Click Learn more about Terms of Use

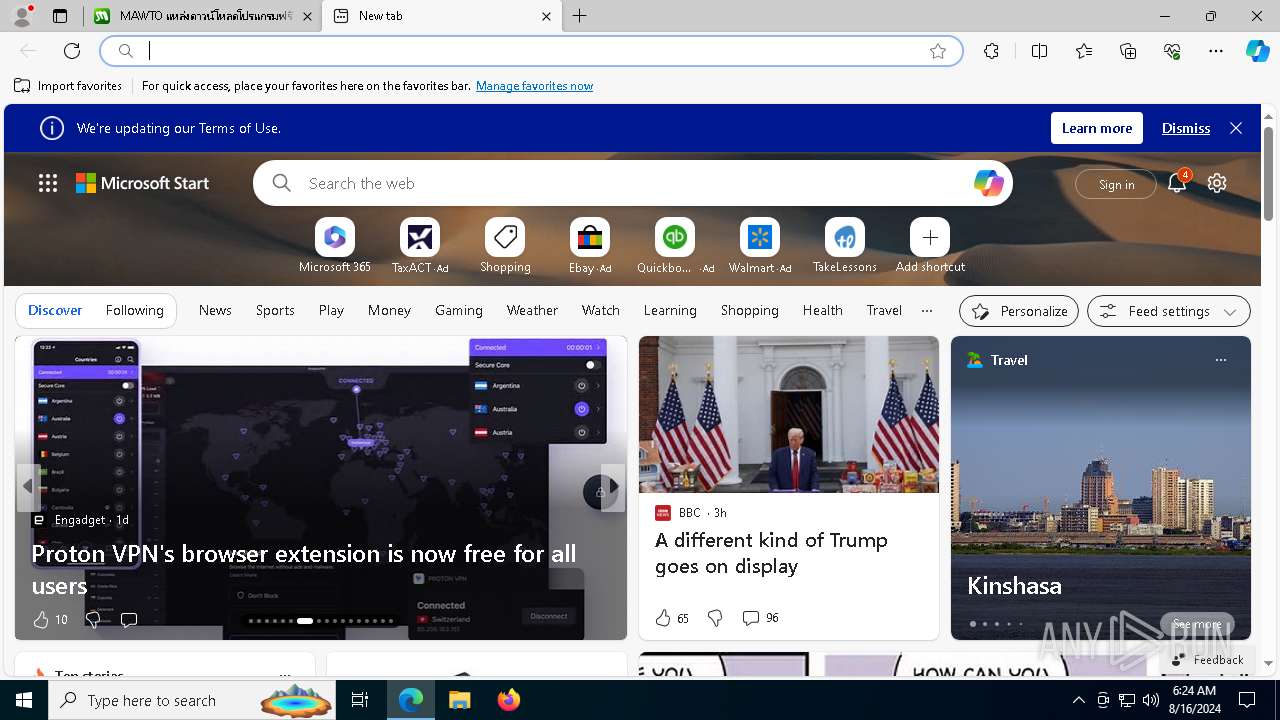point(1096,128)
